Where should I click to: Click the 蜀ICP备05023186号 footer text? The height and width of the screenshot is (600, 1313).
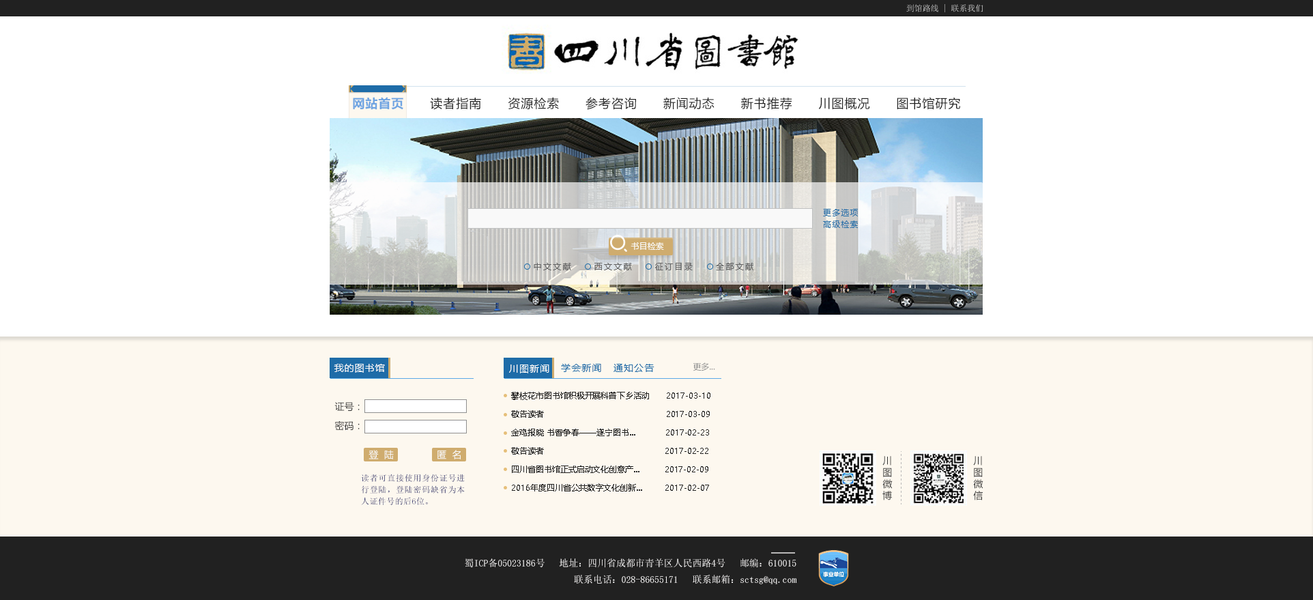pos(505,563)
